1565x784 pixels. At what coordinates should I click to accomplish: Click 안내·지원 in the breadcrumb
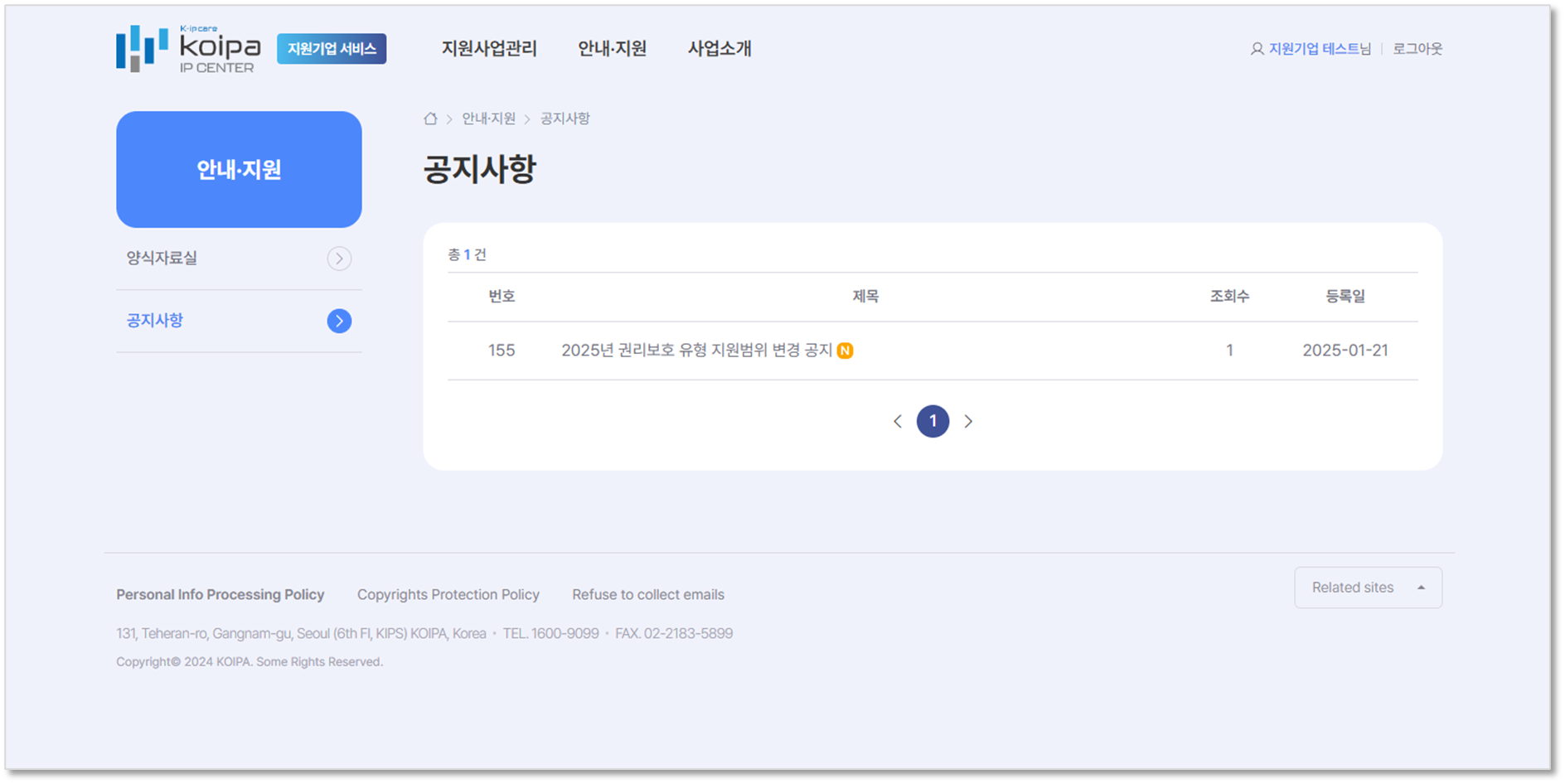[488, 119]
